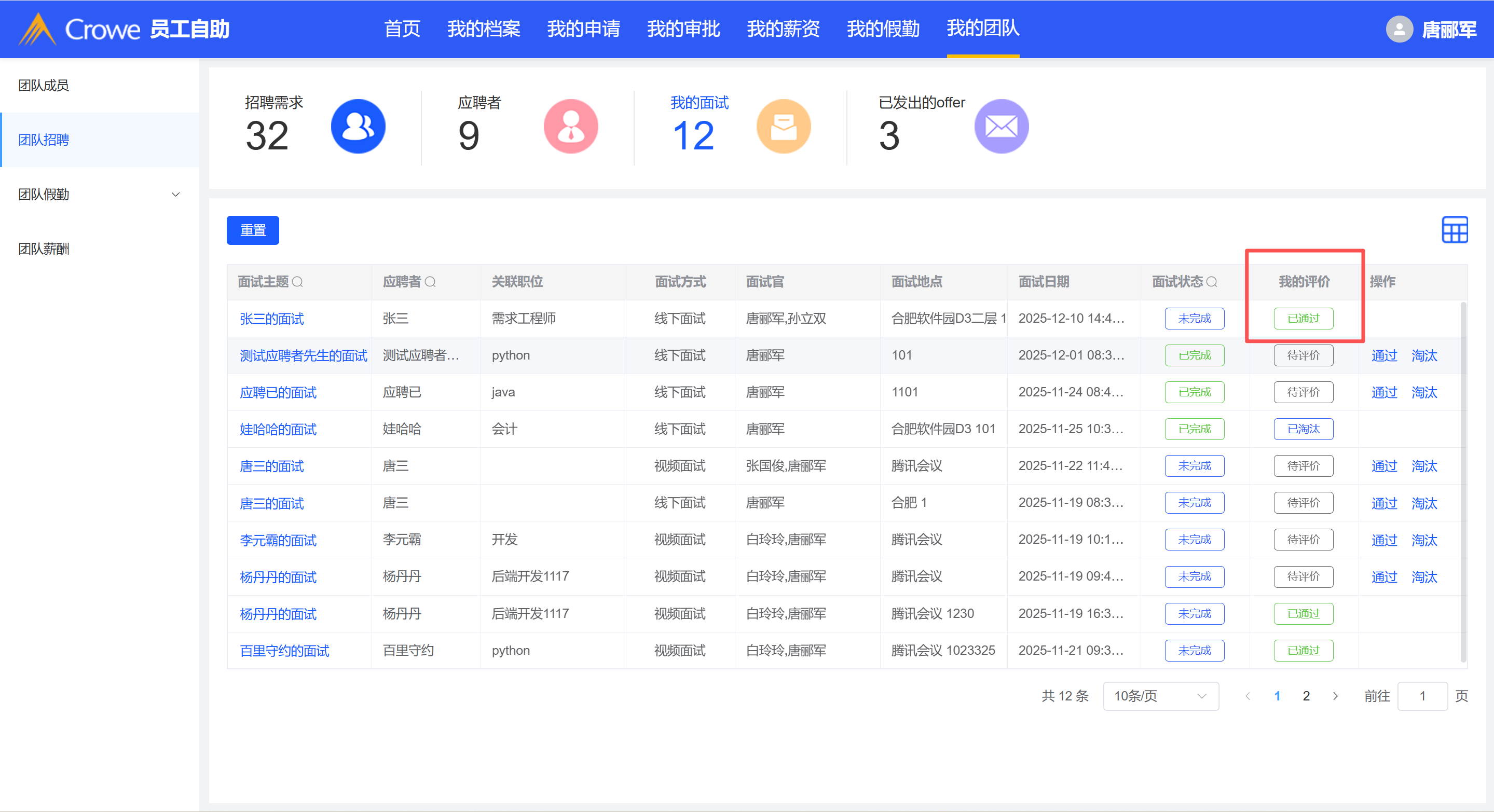The image size is (1494, 812).
Task: Open the 李元霸的面试 interview link
Action: [x=278, y=540]
